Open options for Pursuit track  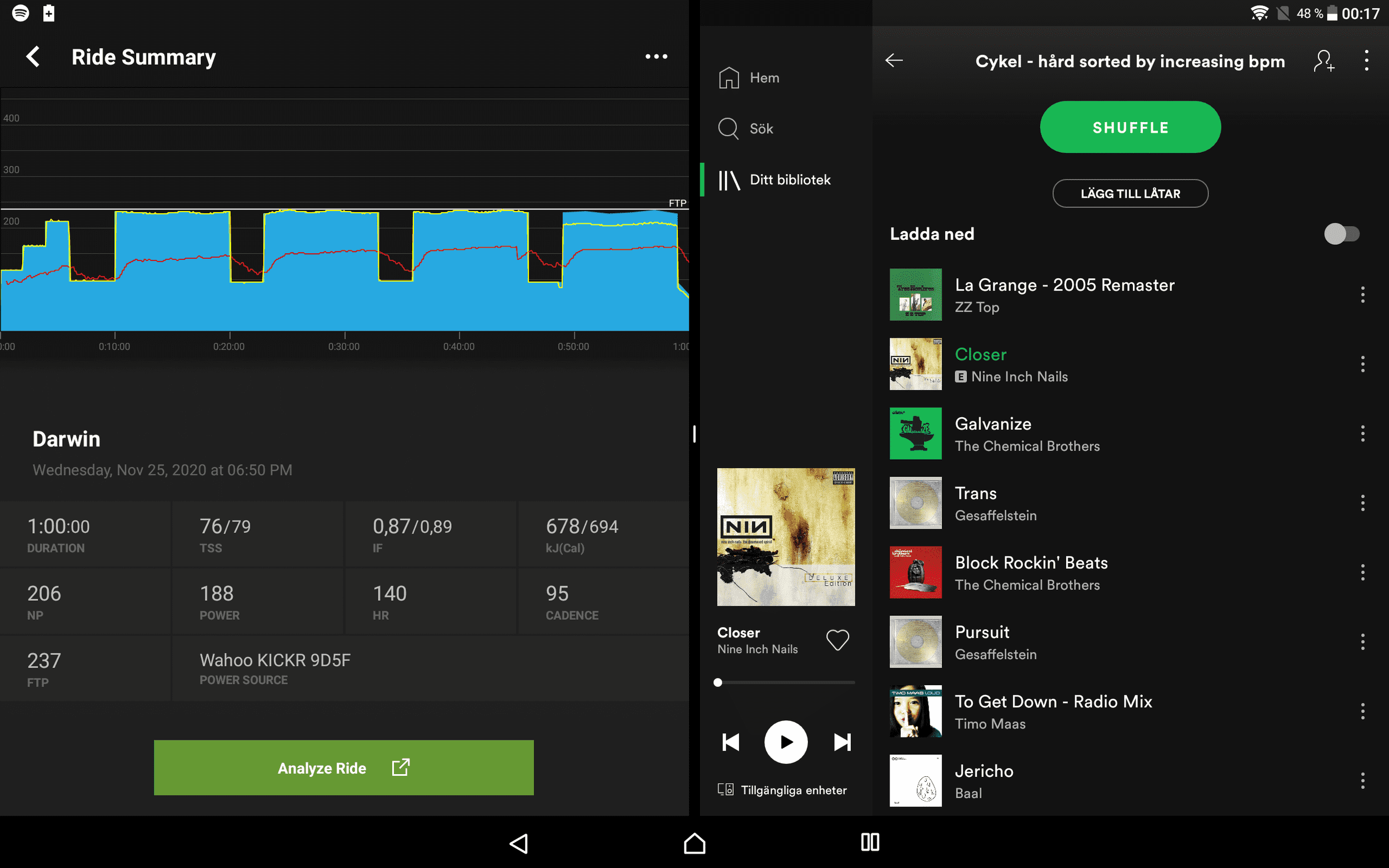(1362, 642)
